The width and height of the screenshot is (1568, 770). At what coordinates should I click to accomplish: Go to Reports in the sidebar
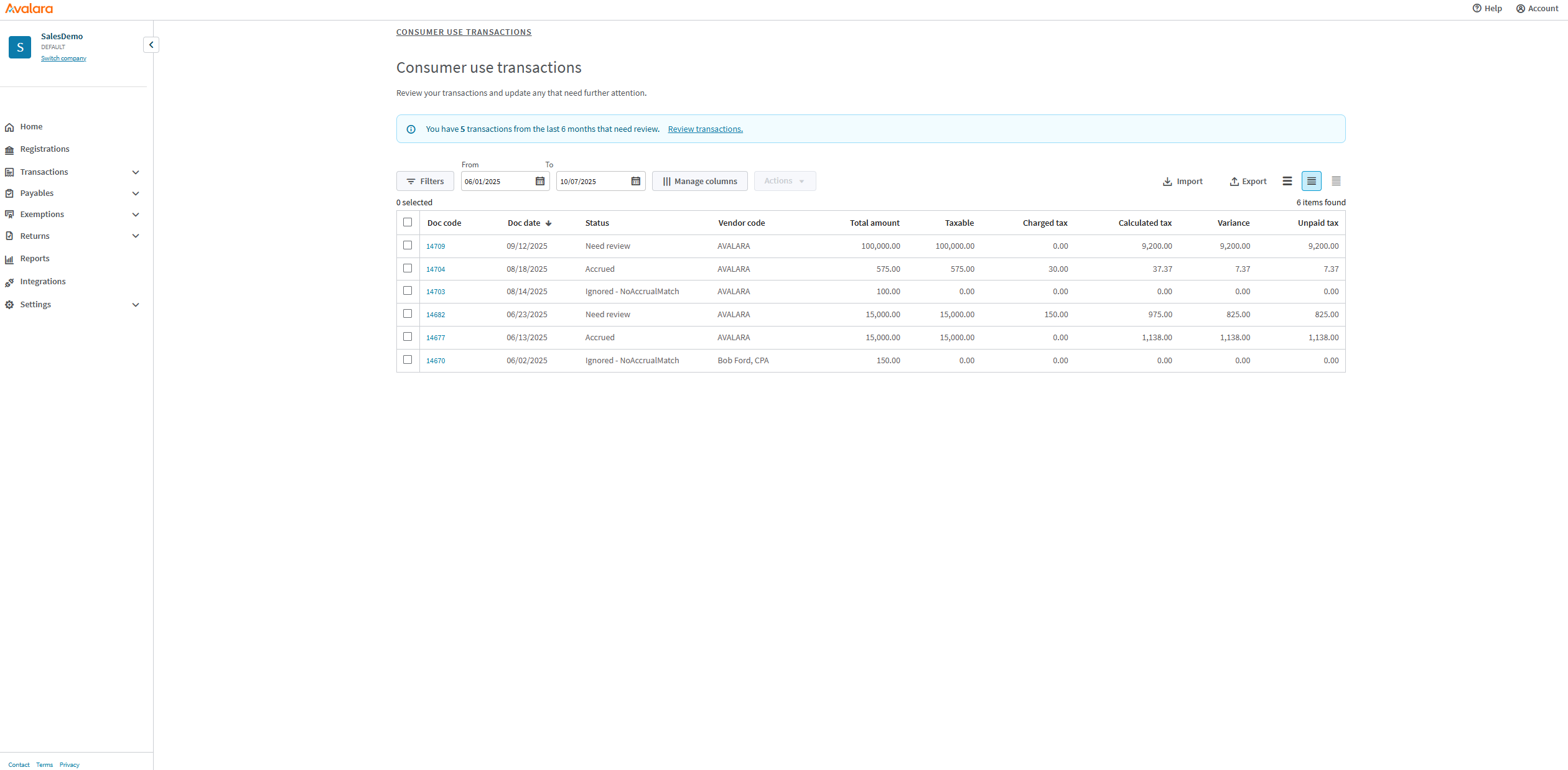pyautogui.click(x=35, y=259)
